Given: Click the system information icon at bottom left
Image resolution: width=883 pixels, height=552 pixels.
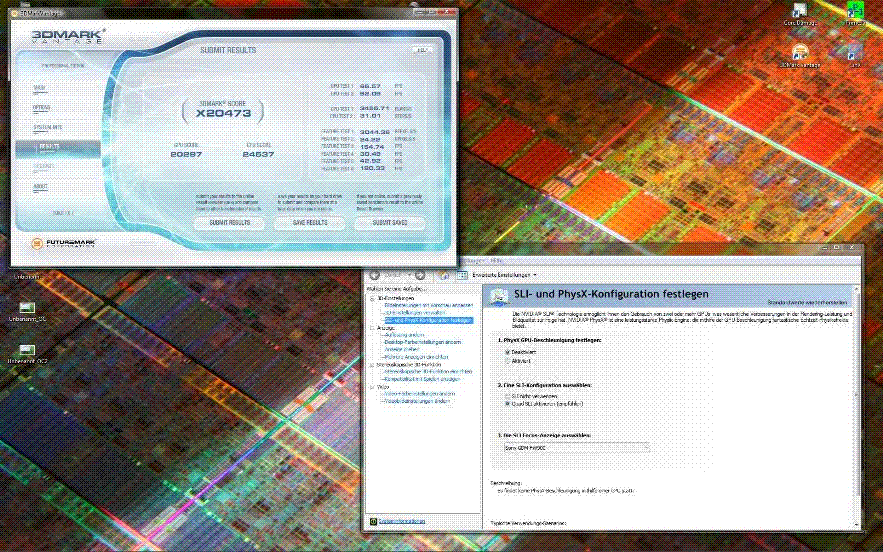Looking at the screenshot, I should pyautogui.click(x=373, y=522).
